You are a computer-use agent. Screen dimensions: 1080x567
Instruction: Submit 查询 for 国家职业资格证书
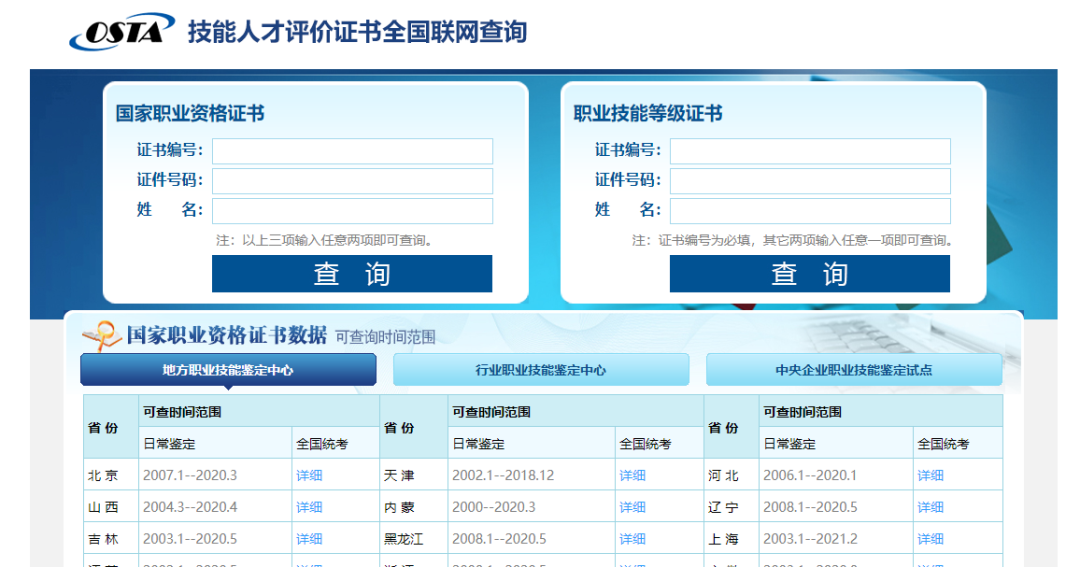pyautogui.click(x=352, y=274)
